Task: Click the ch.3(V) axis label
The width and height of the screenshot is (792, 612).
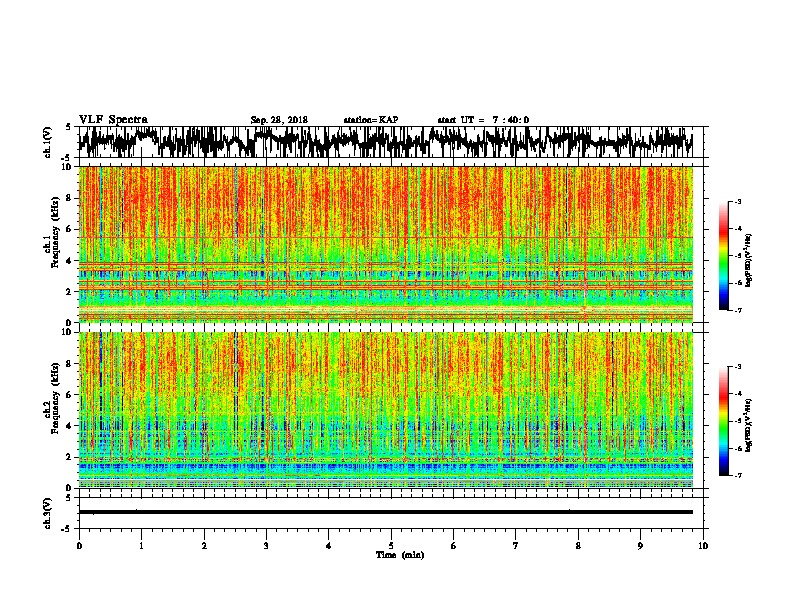Action: point(48,513)
